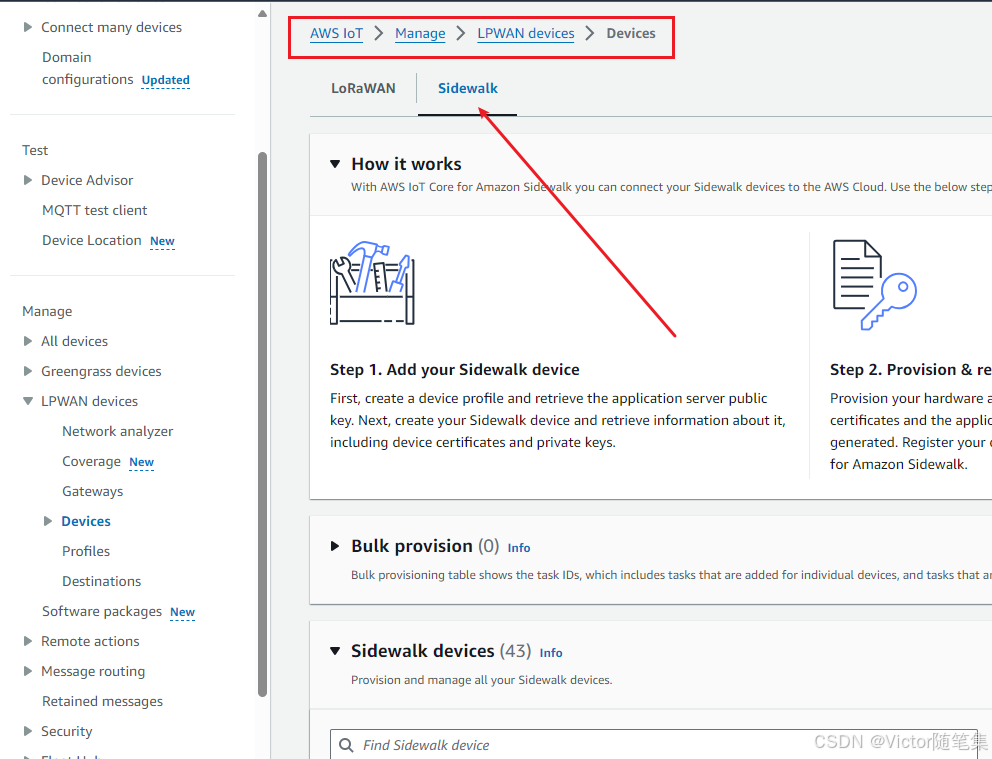Open Domain configurations page

click(88, 68)
